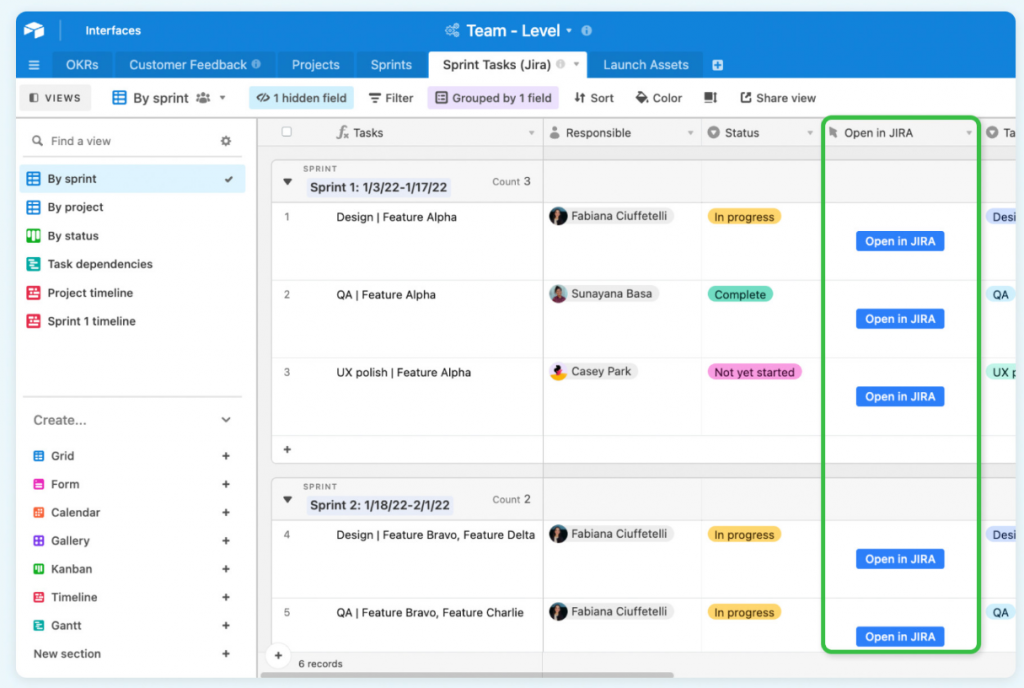The width and height of the screenshot is (1024, 688).
Task: Add a new Calendar view with plus icon
Action: point(225,512)
